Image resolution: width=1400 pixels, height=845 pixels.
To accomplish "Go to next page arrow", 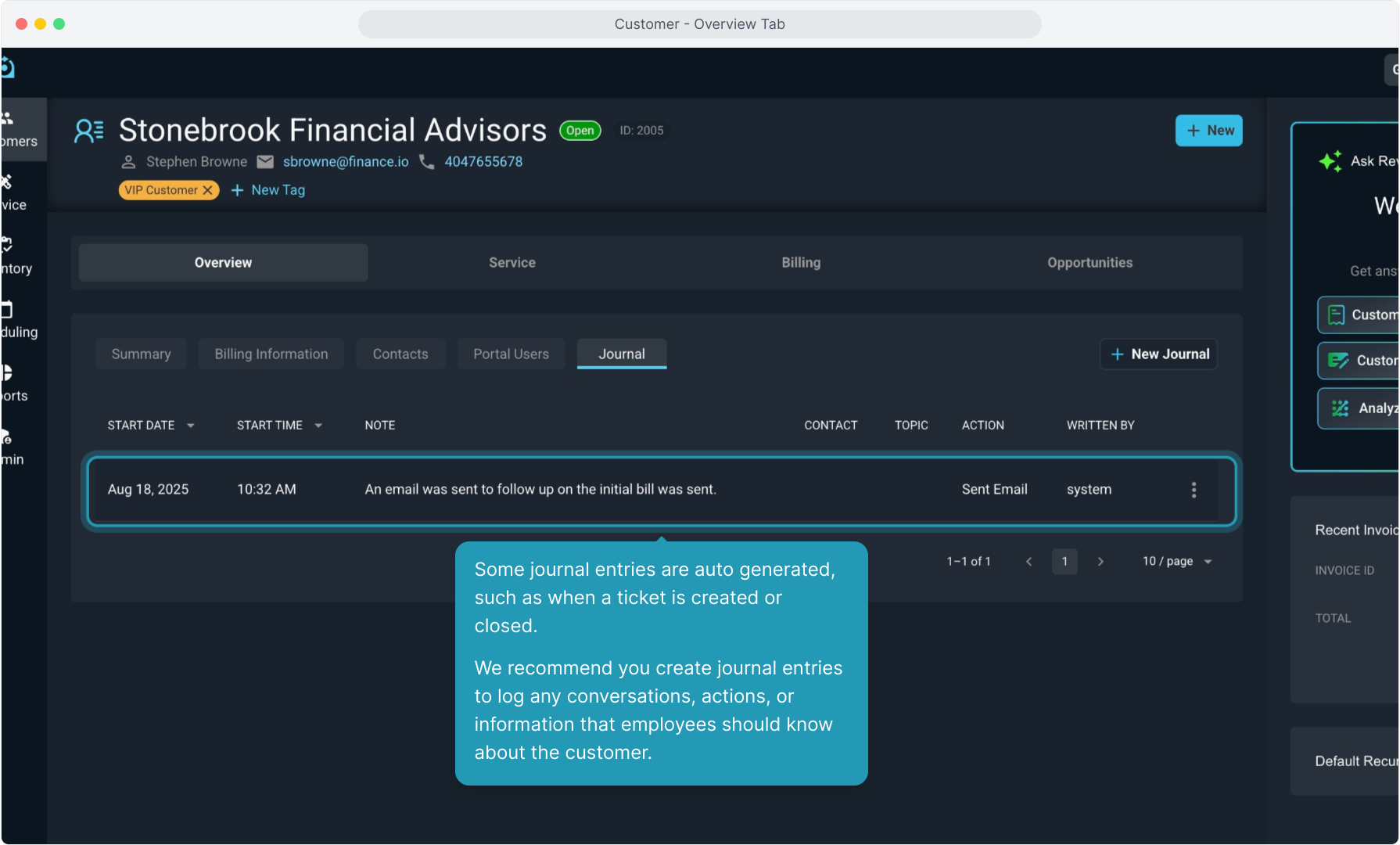I will 1100,562.
